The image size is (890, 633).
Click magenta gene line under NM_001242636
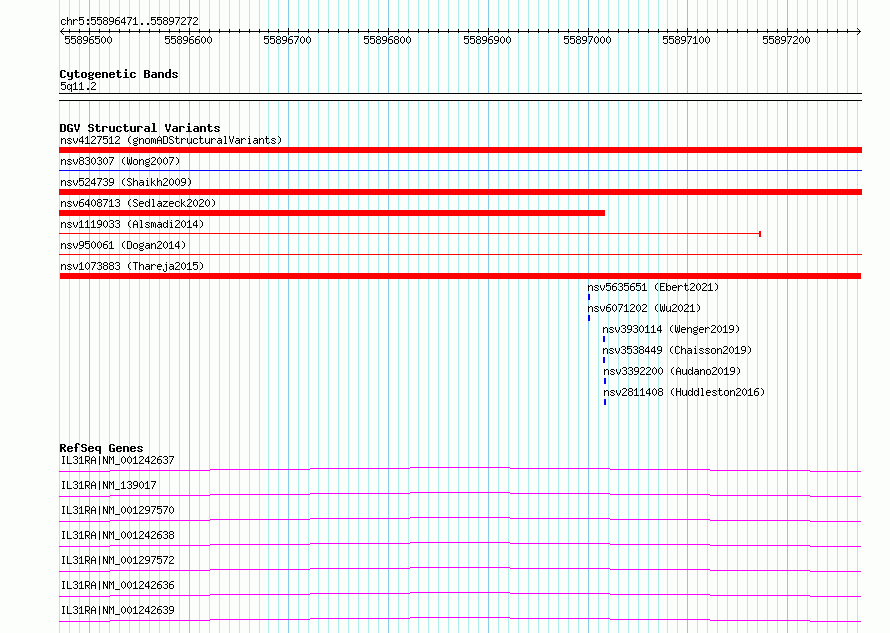[x=460, y=594]
